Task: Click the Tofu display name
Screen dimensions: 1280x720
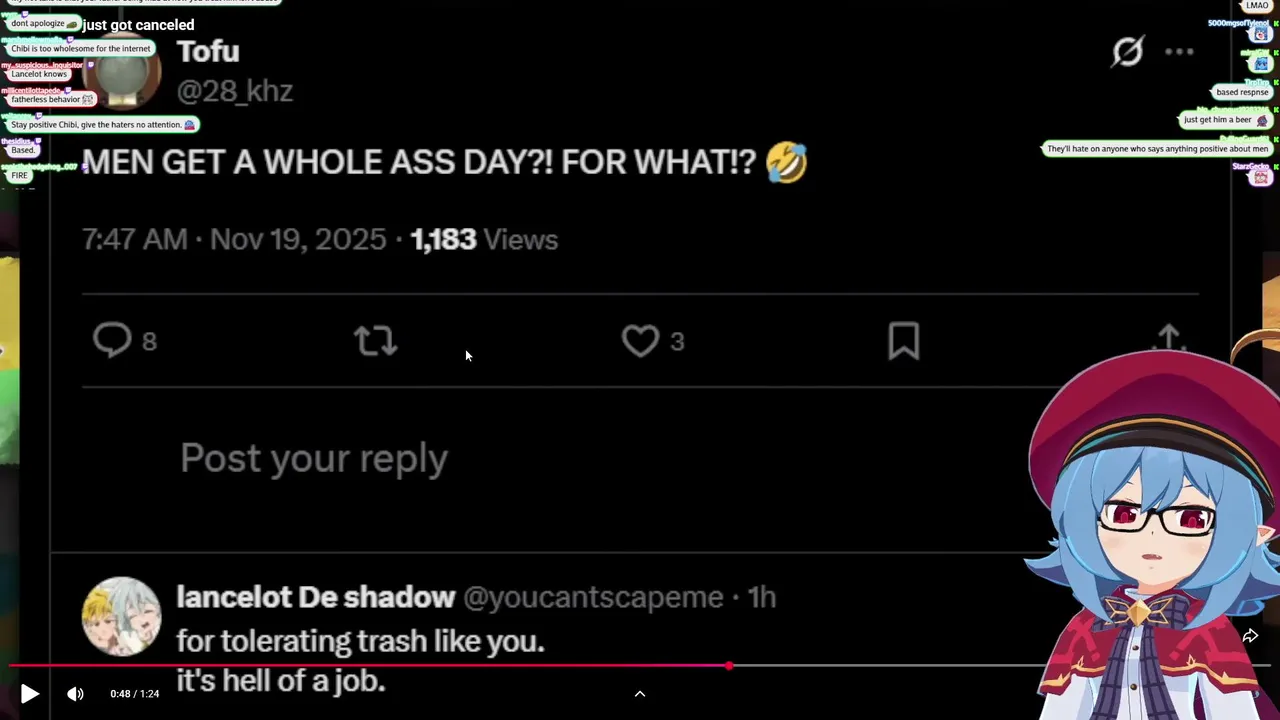Action: 208,51
